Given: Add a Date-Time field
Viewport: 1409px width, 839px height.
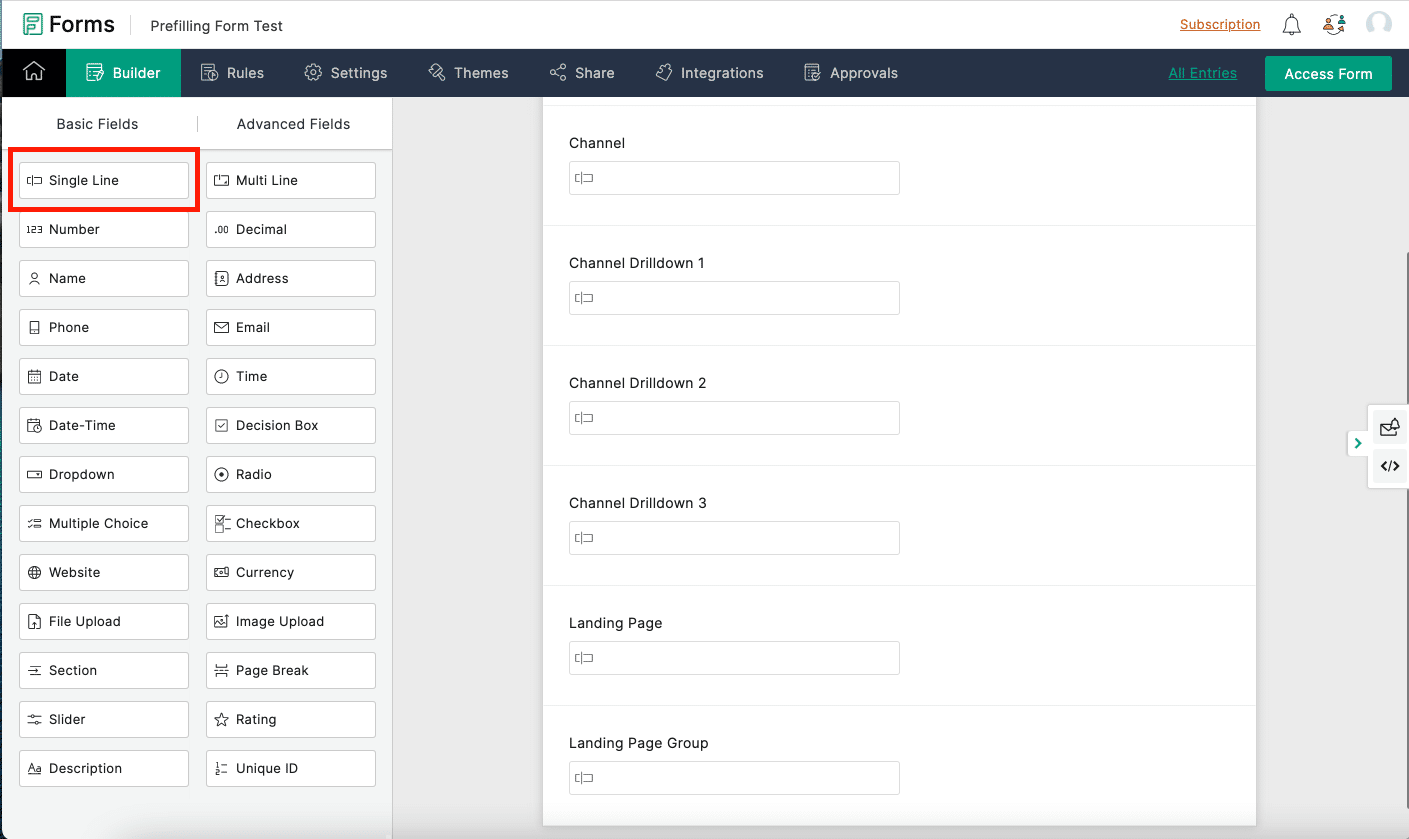Looking at the screenshot, I should pos(104,425).
